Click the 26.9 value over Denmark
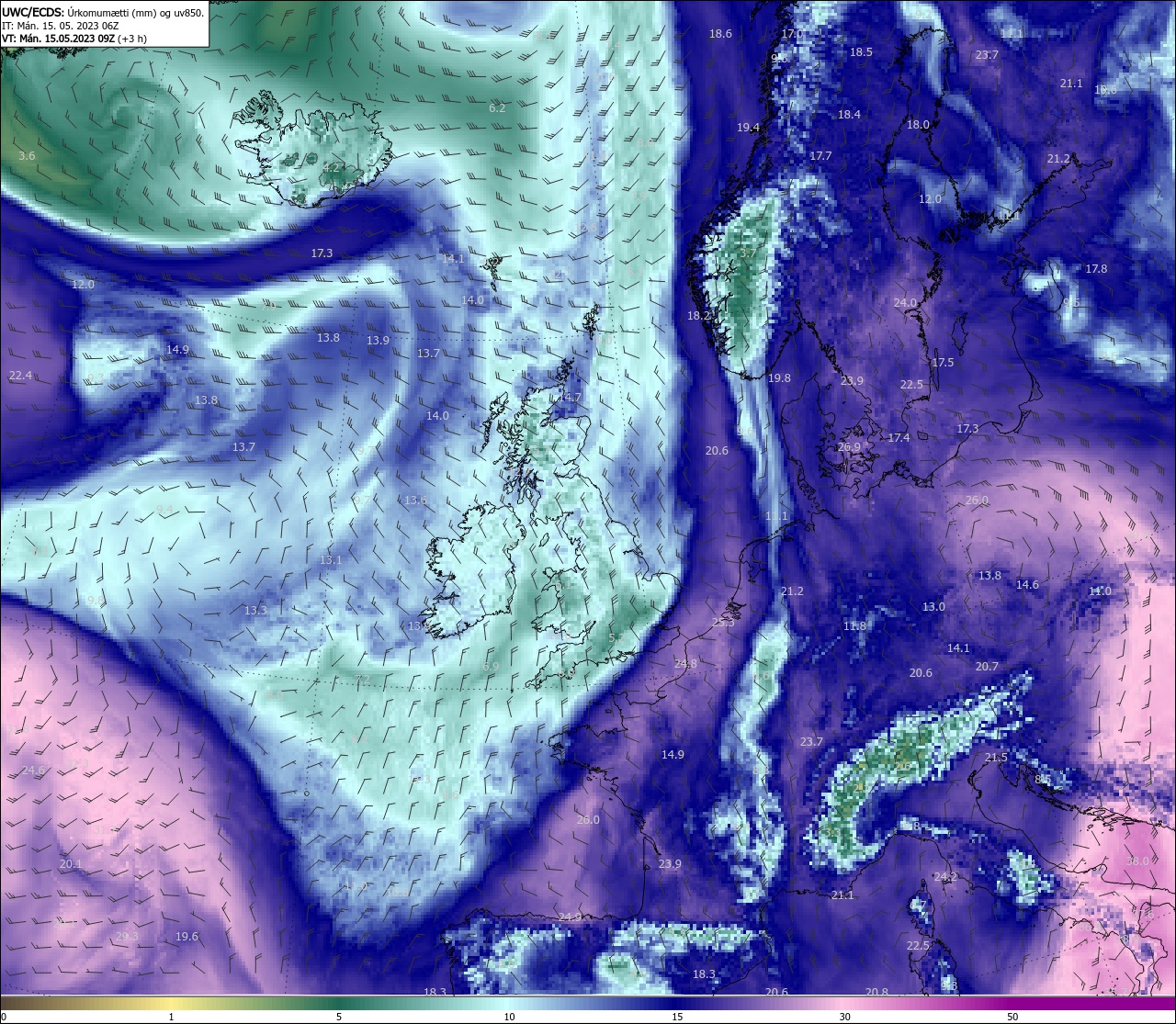Viewport: 1176px width, 1024px height. [x=849, y=447]
